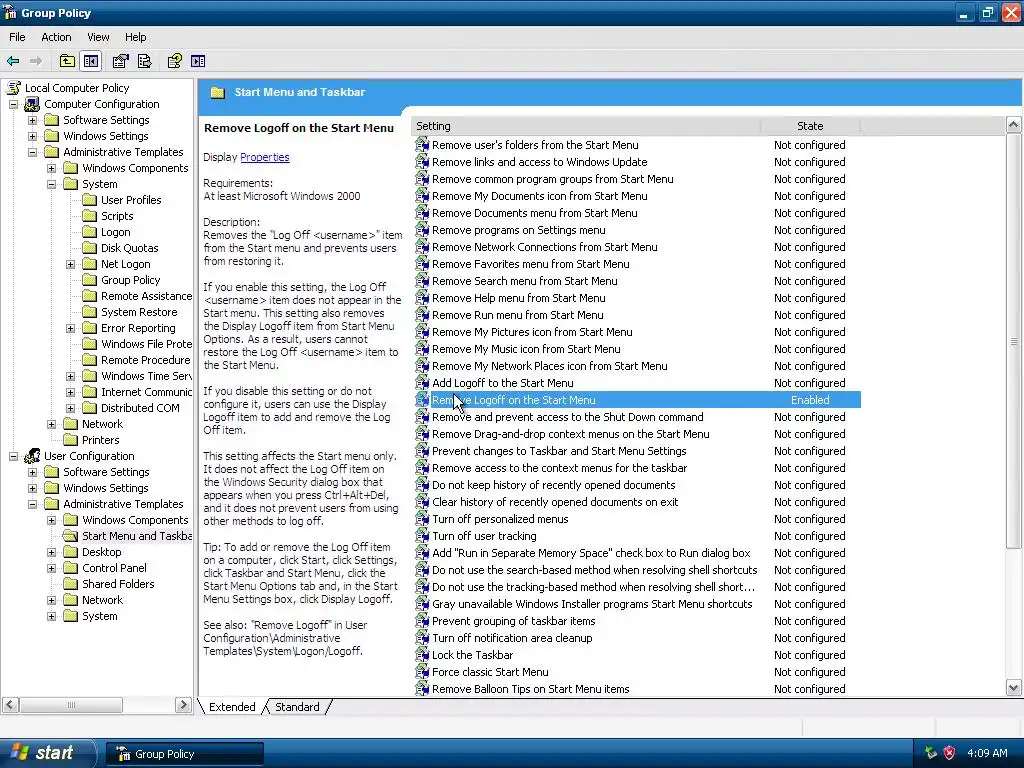
Task: Select 'Remove Balloon Tips on Start Menu items'
Action: click(530, 689)
